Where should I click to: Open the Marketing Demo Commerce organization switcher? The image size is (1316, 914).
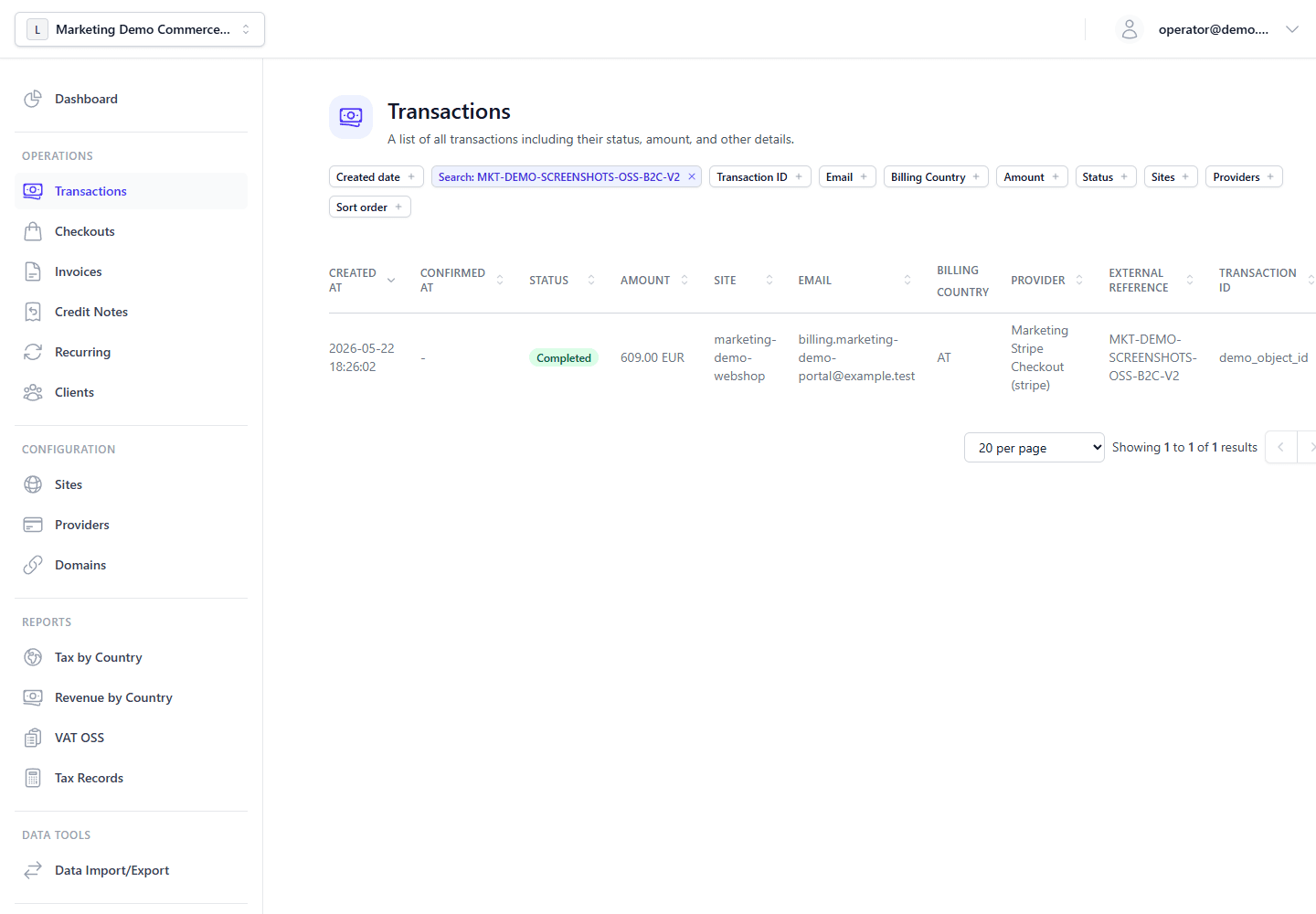(x=140, y=29)
